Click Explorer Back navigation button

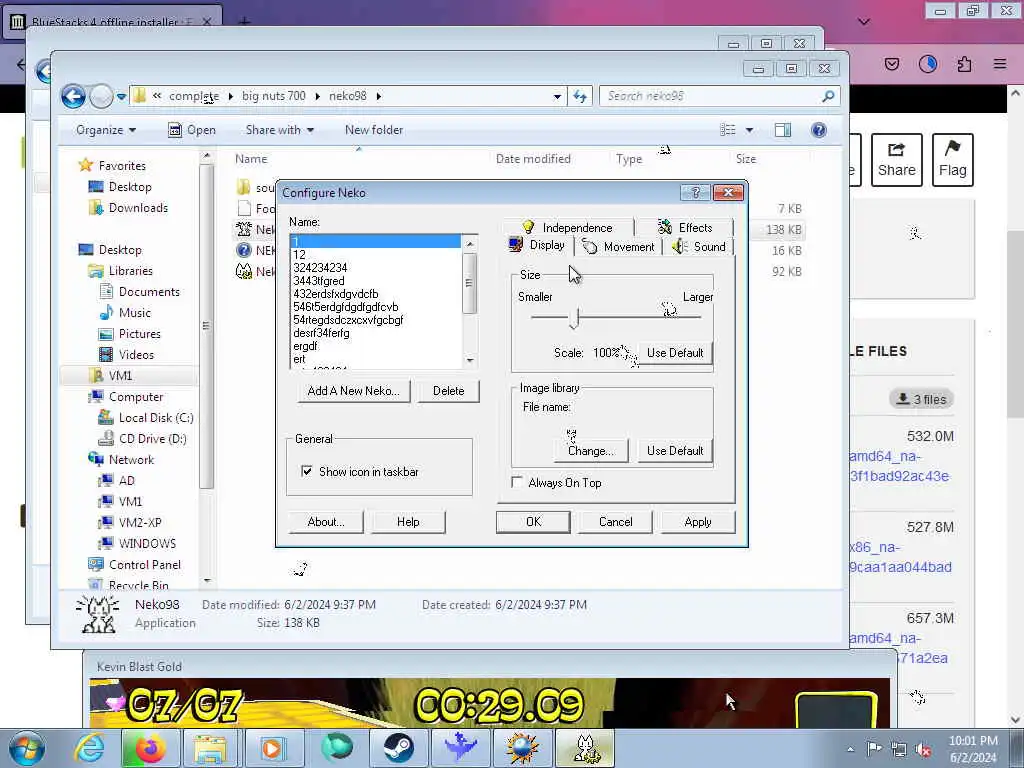pyautogui.click(x=73, y=97)
